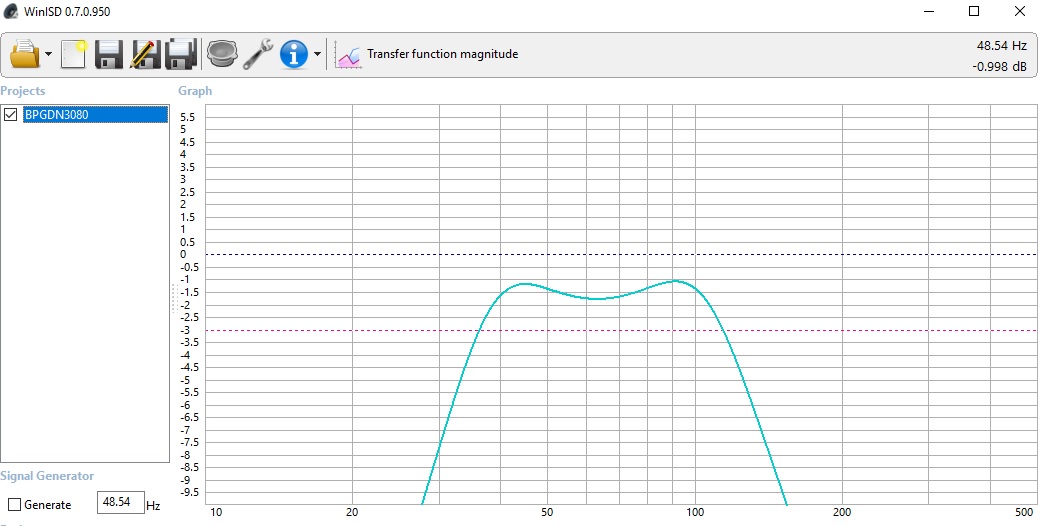Click the Signal Generator heading
Image resolution: width=1042 pixels, height=526 pixels.
[47, 476]
